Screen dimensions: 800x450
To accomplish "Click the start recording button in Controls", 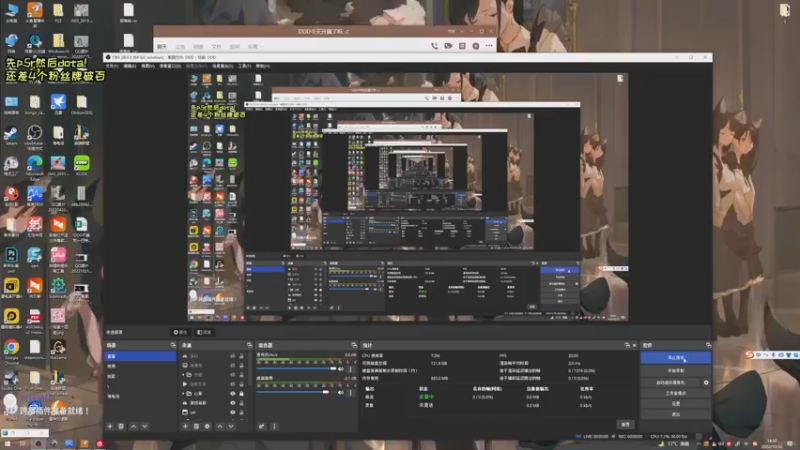I will click(676, 370).
